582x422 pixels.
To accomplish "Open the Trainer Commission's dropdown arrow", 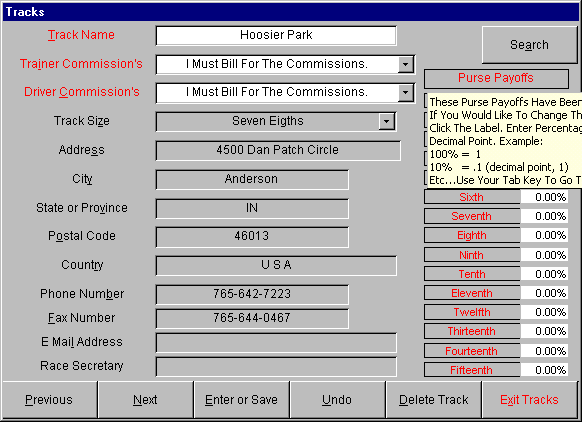I will (406, 65).
